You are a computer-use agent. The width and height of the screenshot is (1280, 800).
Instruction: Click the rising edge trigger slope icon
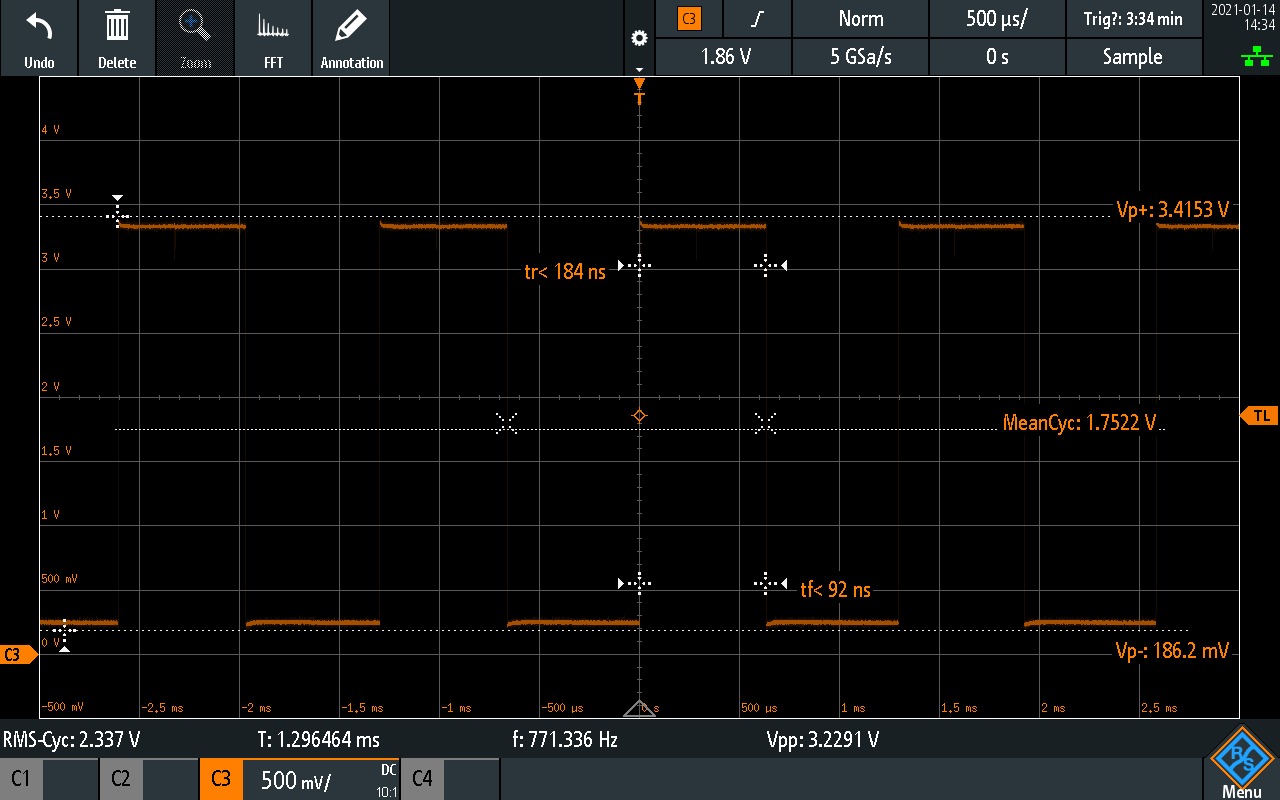click(x=759, y=18)
